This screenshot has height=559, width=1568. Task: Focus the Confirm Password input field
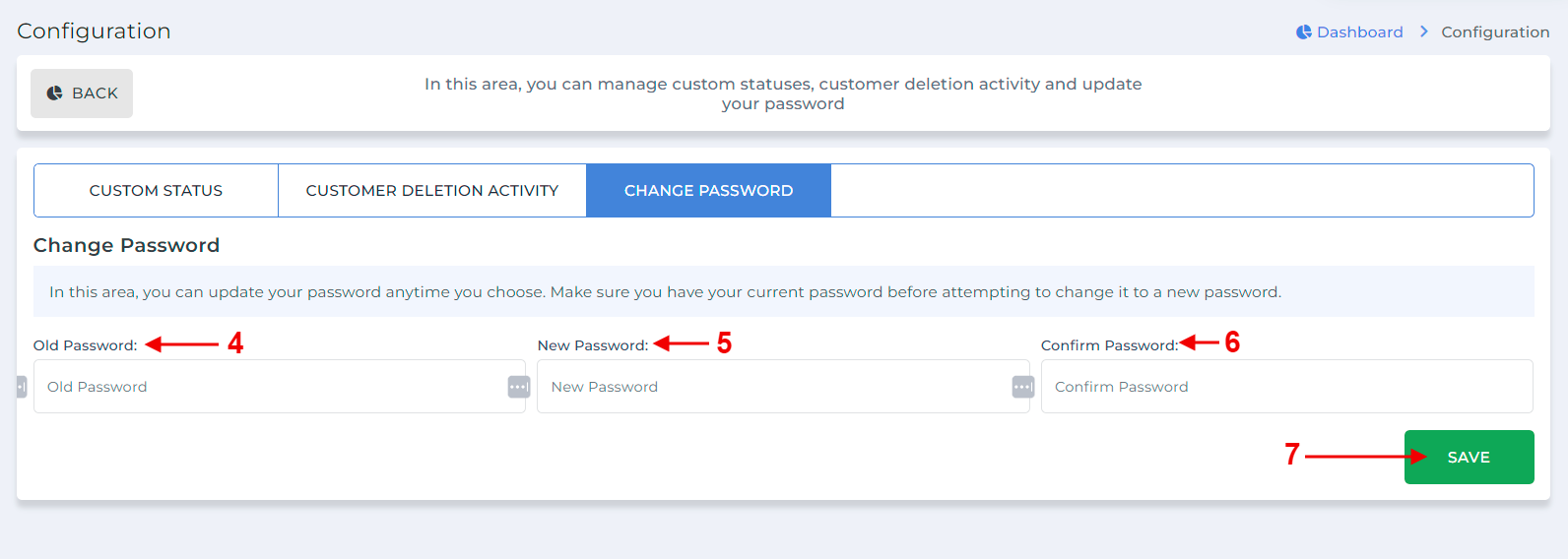tap(1286, 386)
